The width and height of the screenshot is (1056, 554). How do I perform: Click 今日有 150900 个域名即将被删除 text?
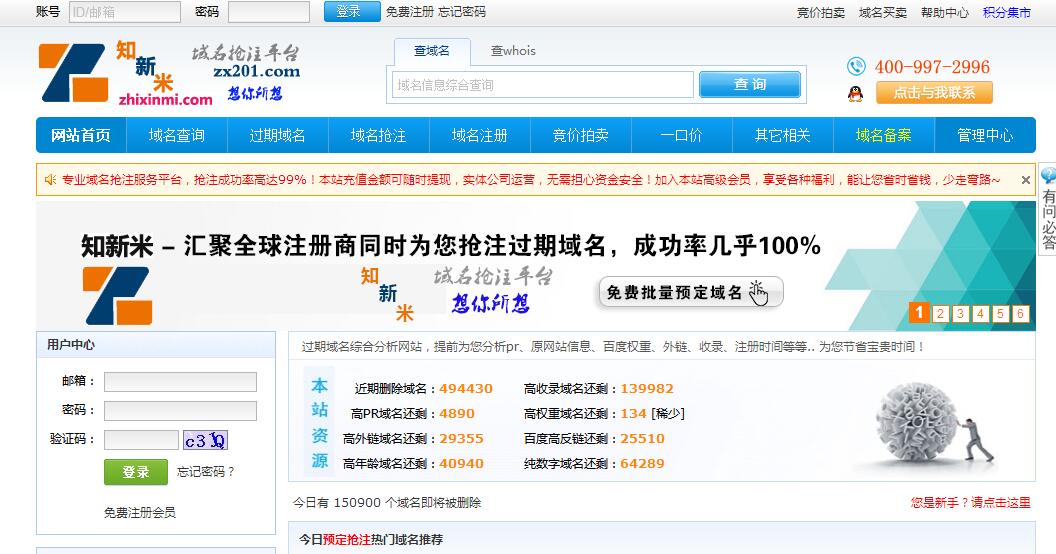click(x=387, y=503)
